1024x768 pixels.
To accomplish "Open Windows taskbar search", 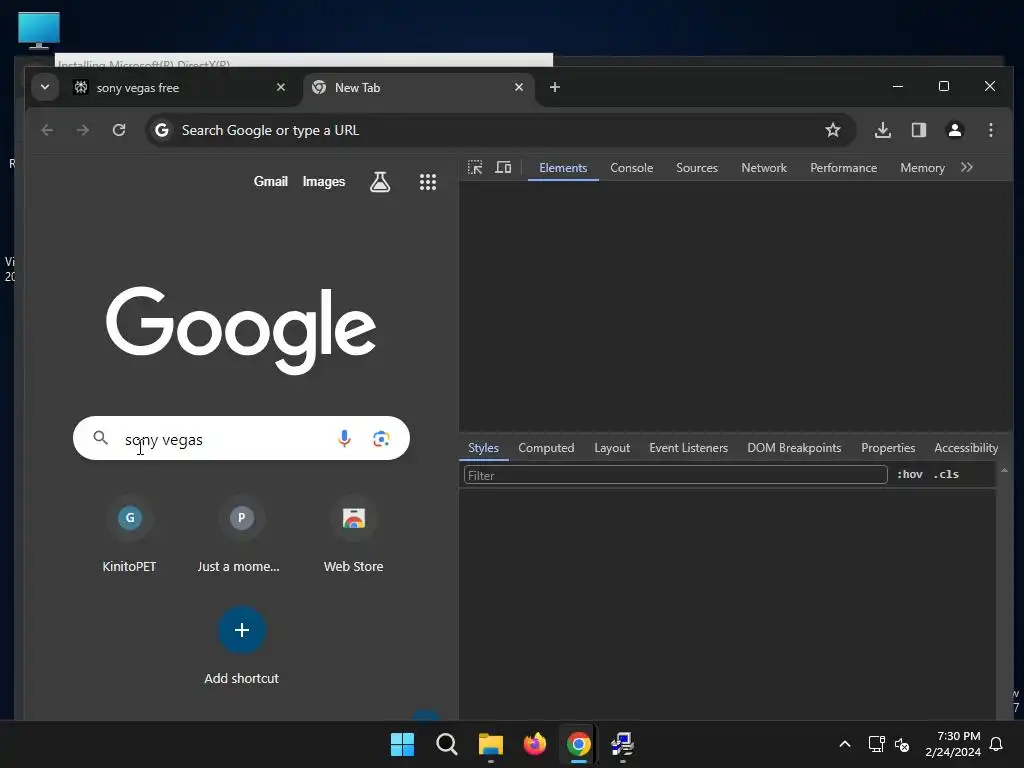I will (x=447, y=744).
